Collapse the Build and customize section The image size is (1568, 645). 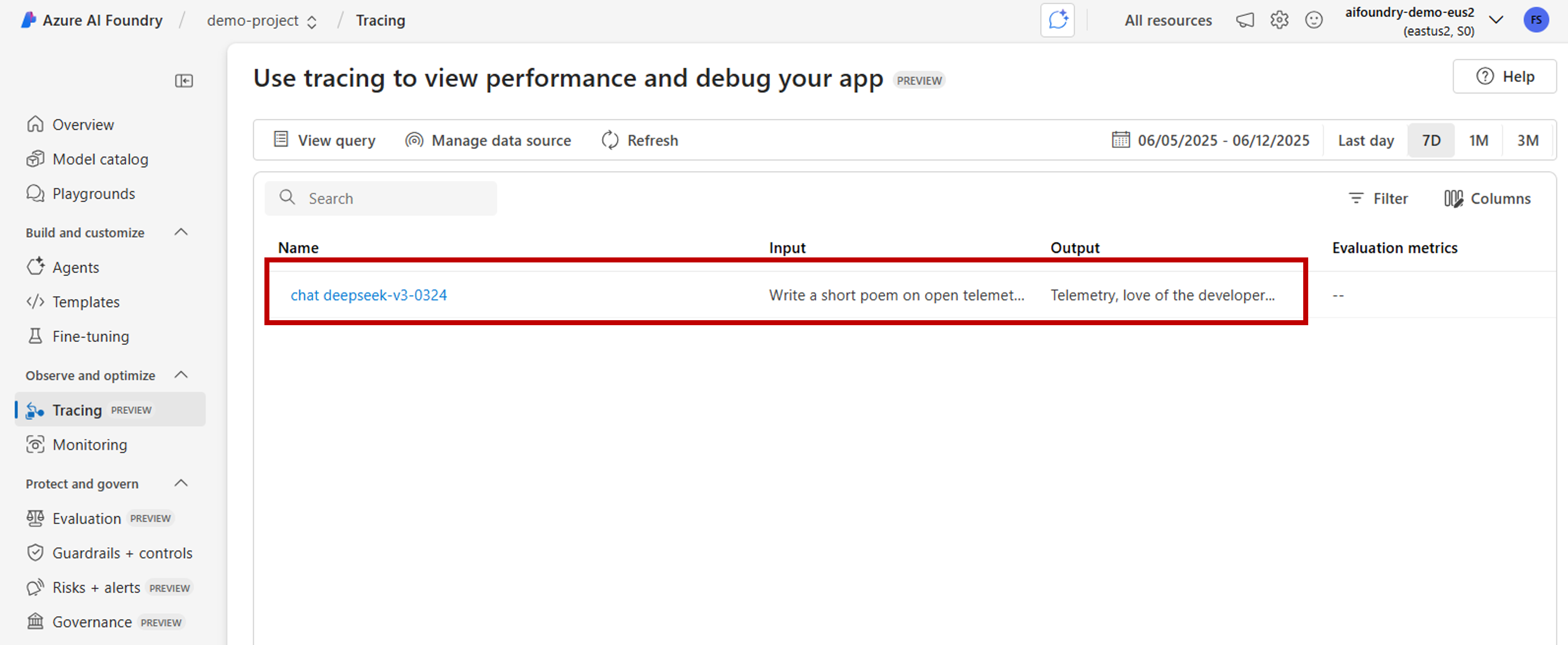181,232
